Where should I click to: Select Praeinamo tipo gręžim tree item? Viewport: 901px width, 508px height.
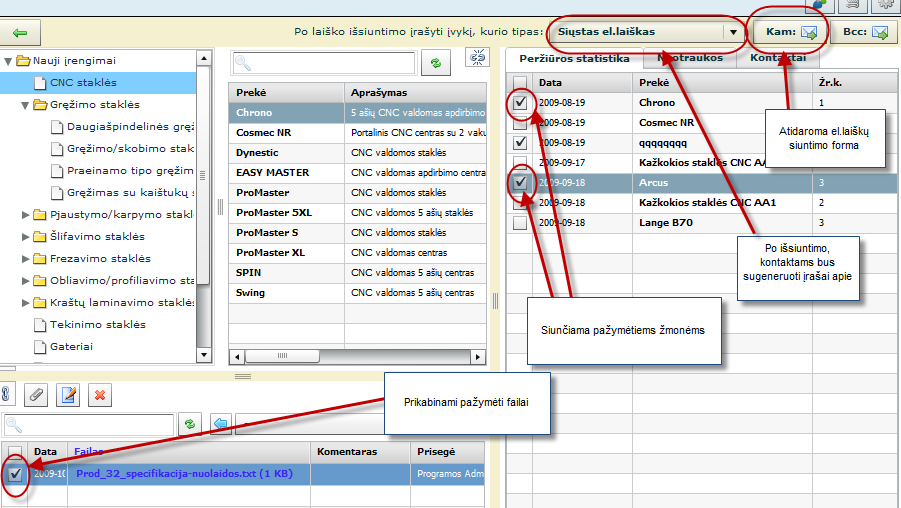tap(130, 171)
